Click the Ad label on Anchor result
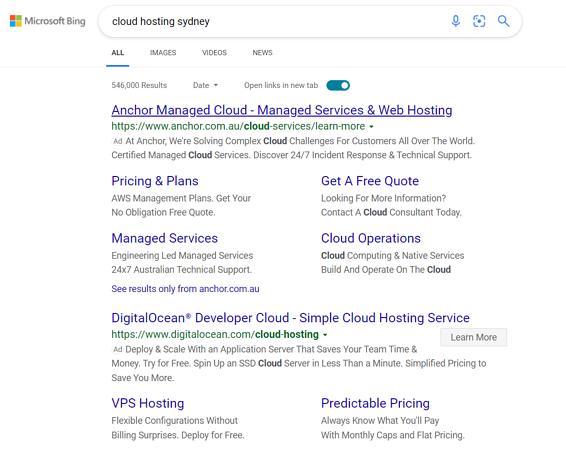The width and height of the screenshot is (566, 454). (x=117, y=141)
